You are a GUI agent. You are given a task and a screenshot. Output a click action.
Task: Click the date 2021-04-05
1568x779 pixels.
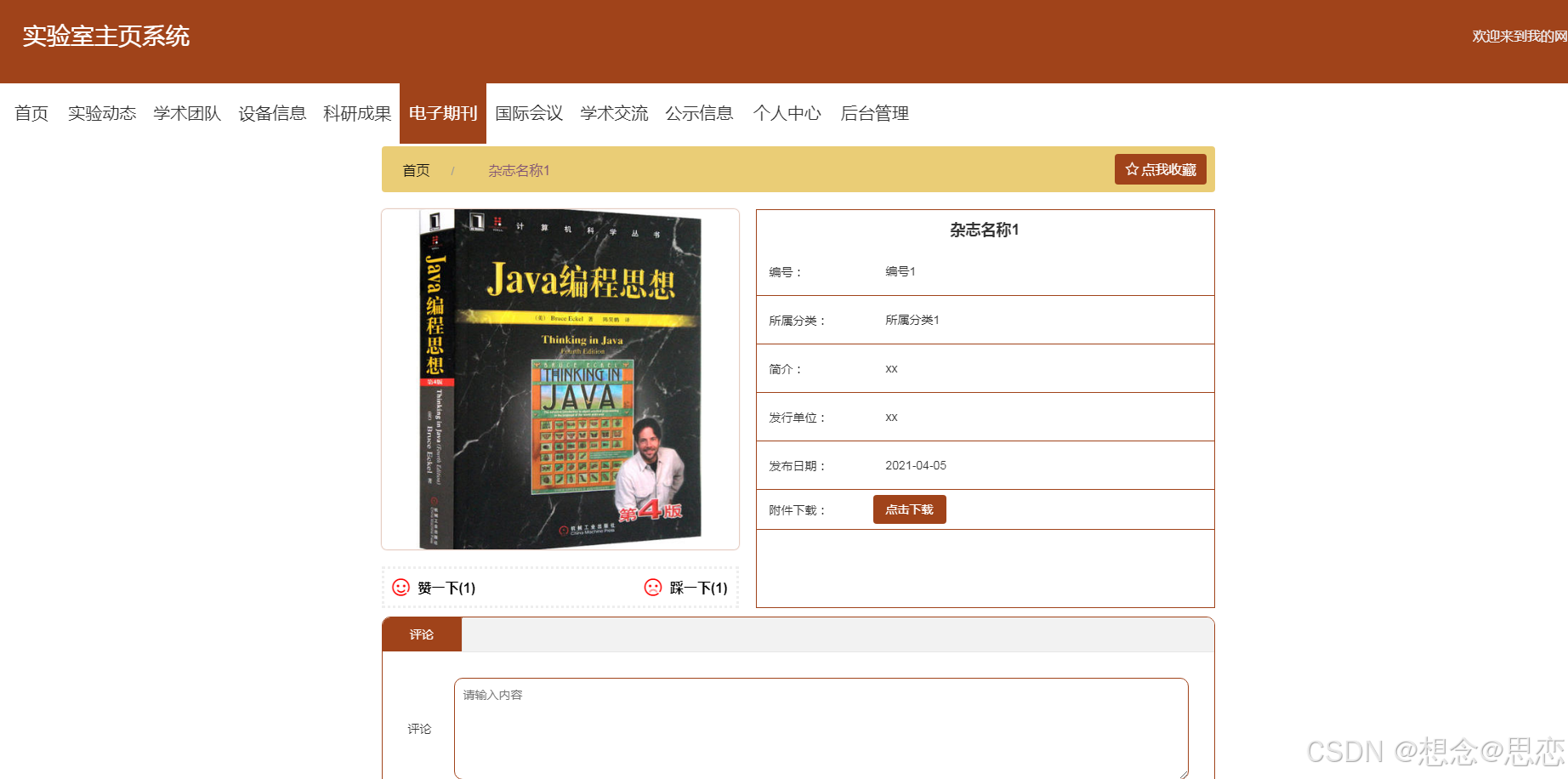click(x=916, y=465)
